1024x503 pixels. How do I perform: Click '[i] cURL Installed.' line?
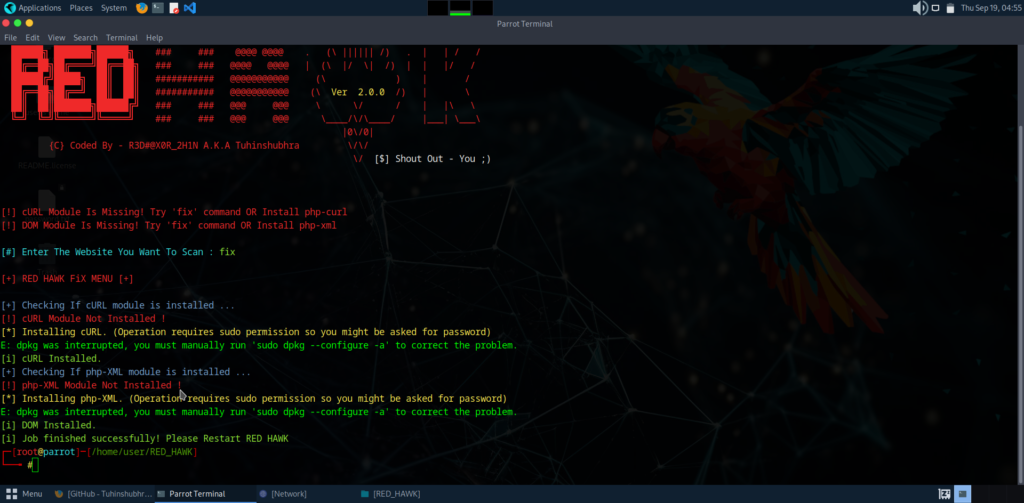pyautogui.click(x=51, y=359)
